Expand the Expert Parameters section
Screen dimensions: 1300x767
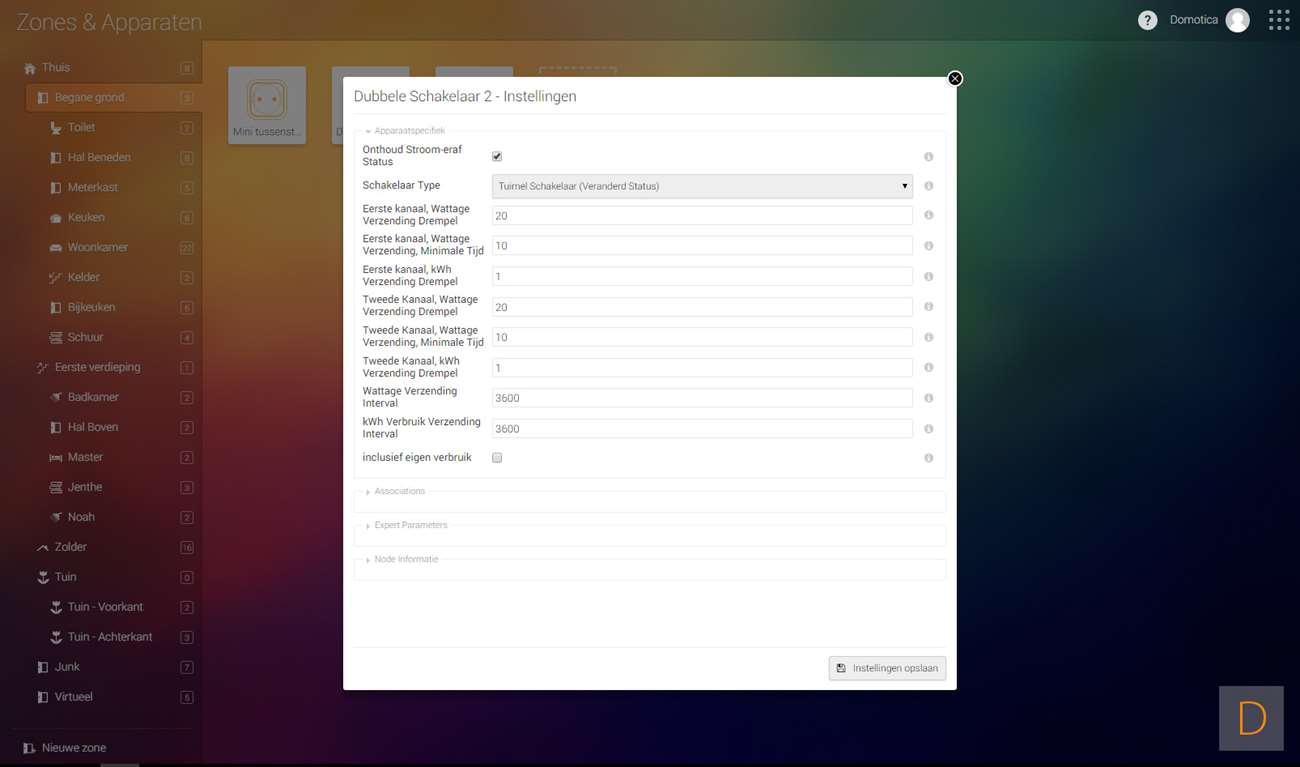410,526
